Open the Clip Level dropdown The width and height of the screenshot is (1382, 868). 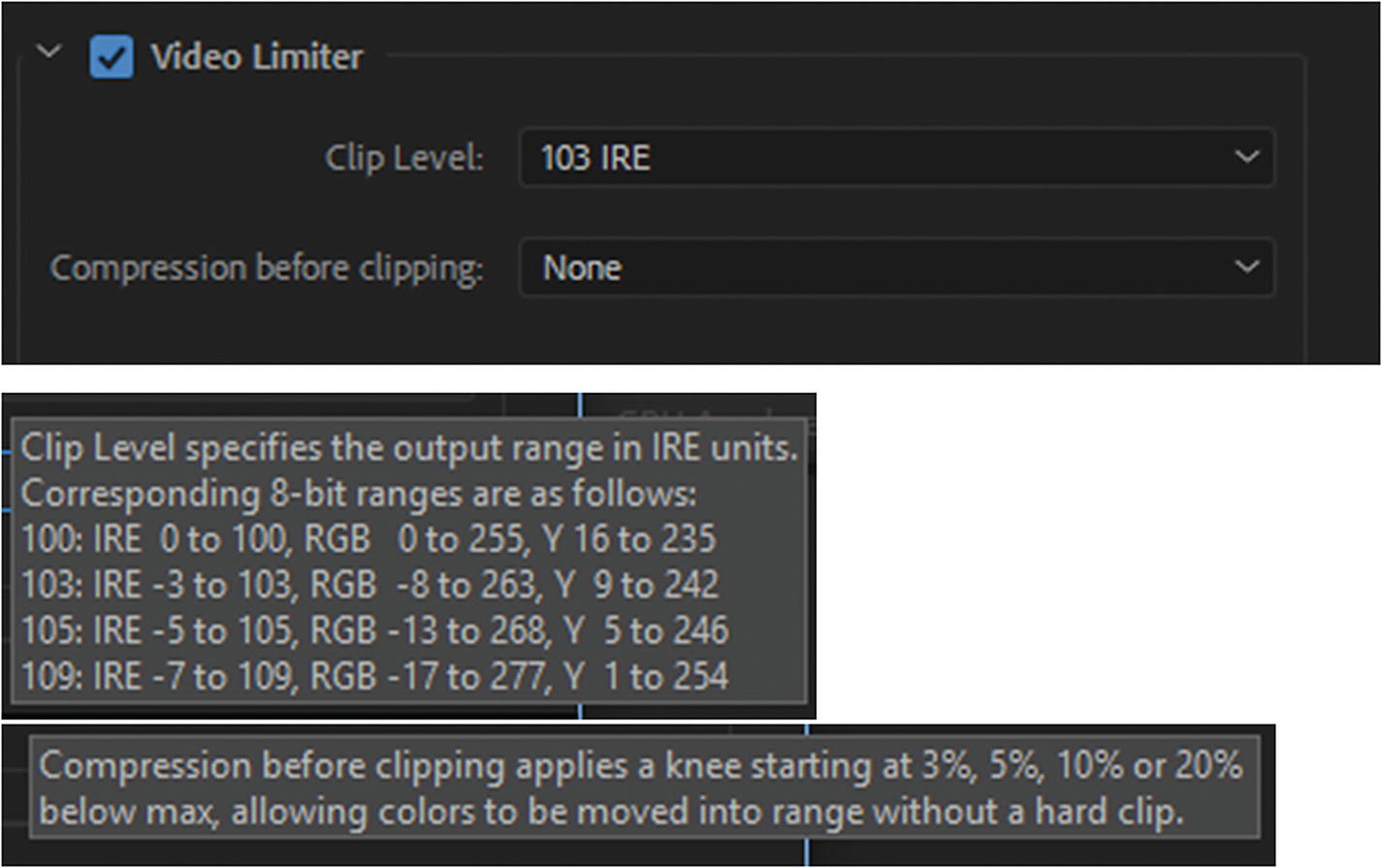coord(895,158)
